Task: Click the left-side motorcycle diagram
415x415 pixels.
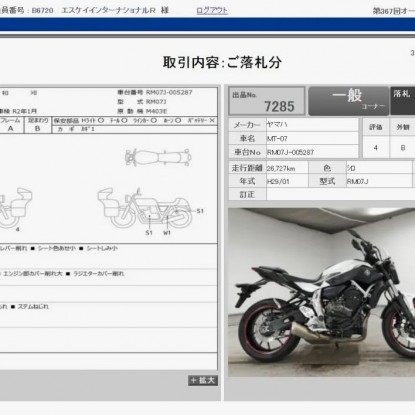Action: [x=16, y=208]
